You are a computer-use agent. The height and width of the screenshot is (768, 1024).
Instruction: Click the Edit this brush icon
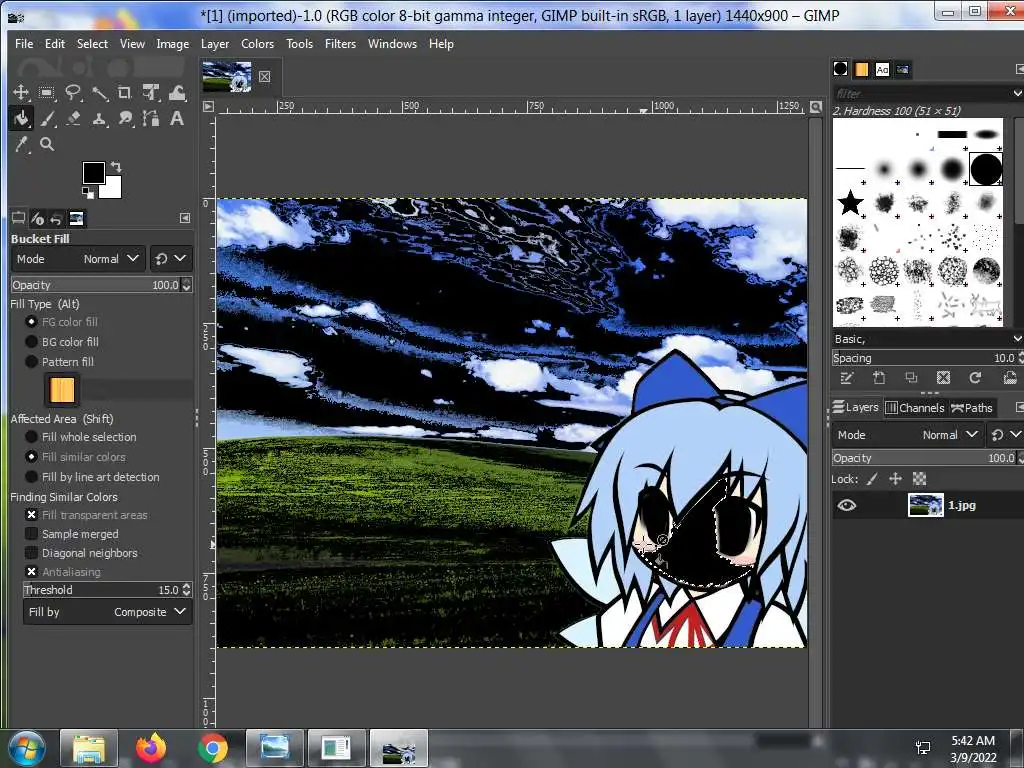coord(847,377)
